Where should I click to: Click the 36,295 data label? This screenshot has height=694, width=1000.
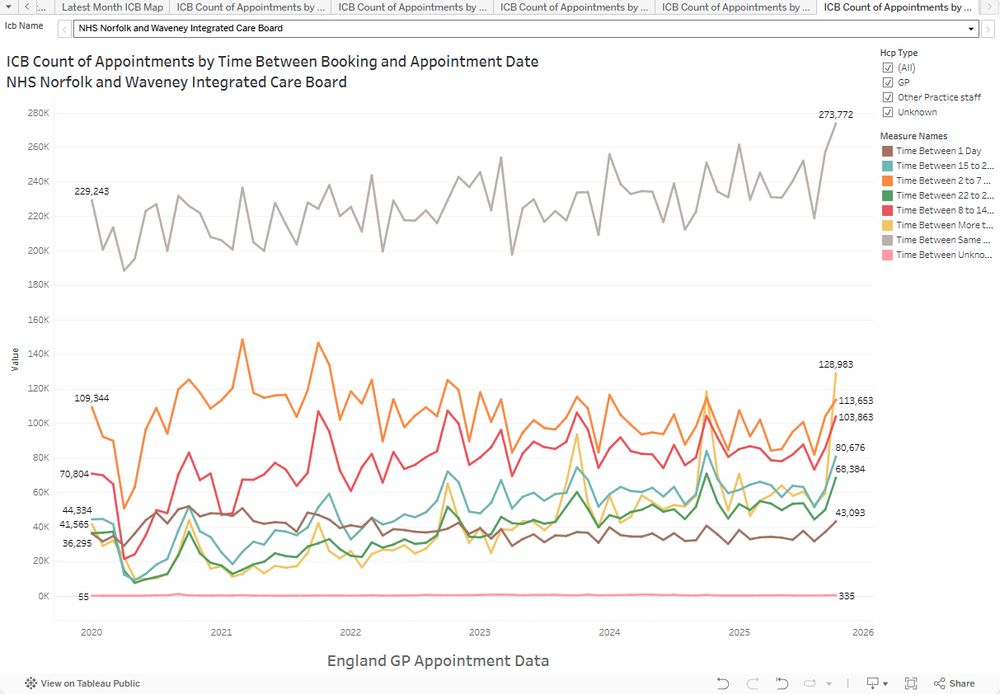click(x=77, y=543)
